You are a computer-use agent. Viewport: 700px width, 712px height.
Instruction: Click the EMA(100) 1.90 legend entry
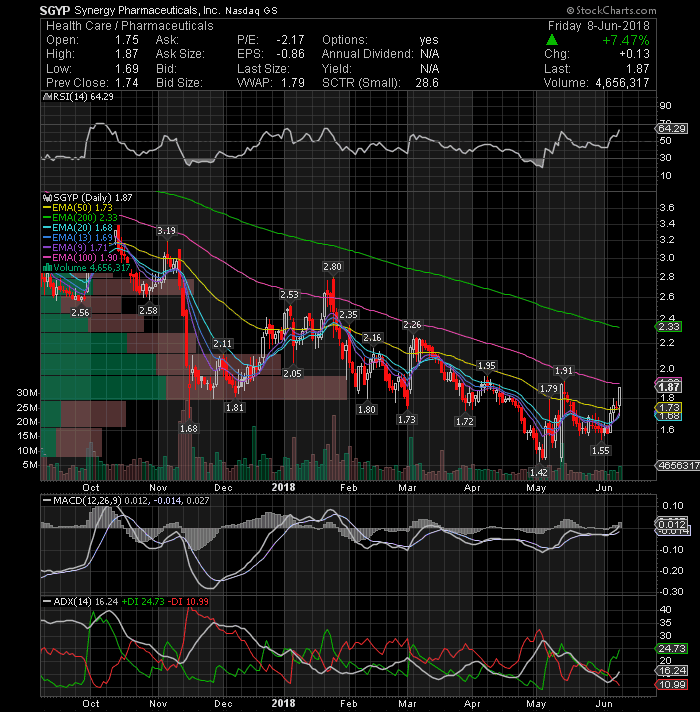[x=80, y=257]
